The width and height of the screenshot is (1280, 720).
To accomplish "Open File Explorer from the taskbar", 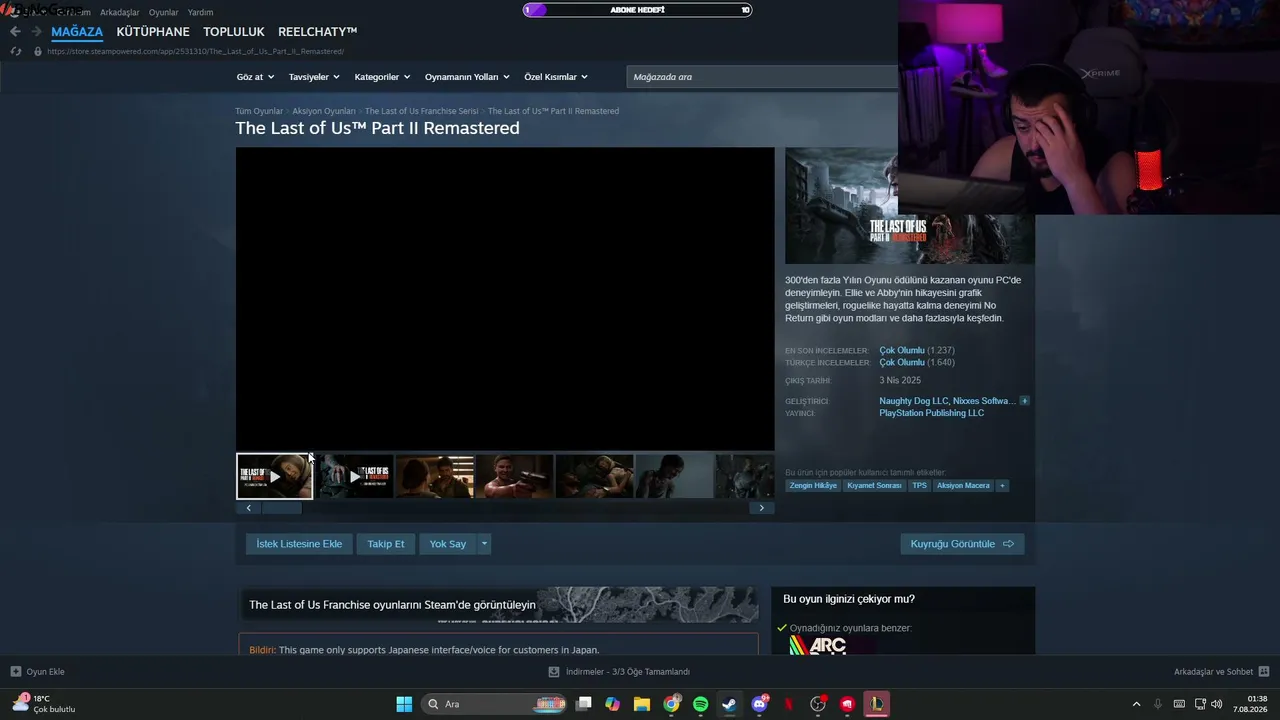I will (642, 704).
